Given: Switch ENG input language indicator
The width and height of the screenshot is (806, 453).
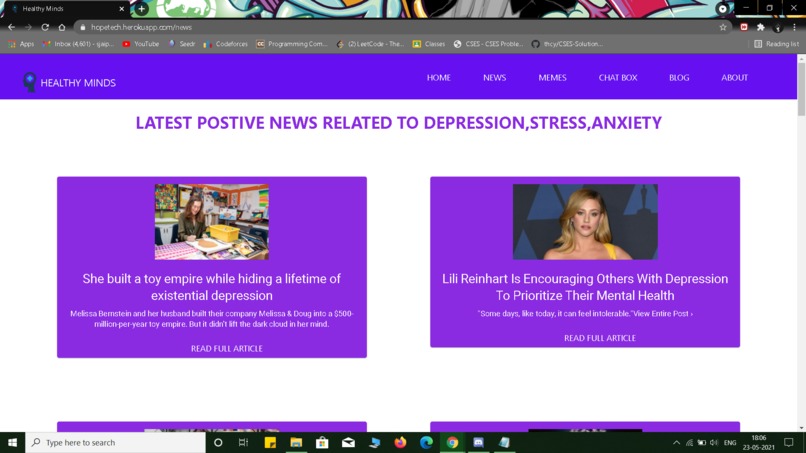Looking at the screenshot, I should pos(730,442).
